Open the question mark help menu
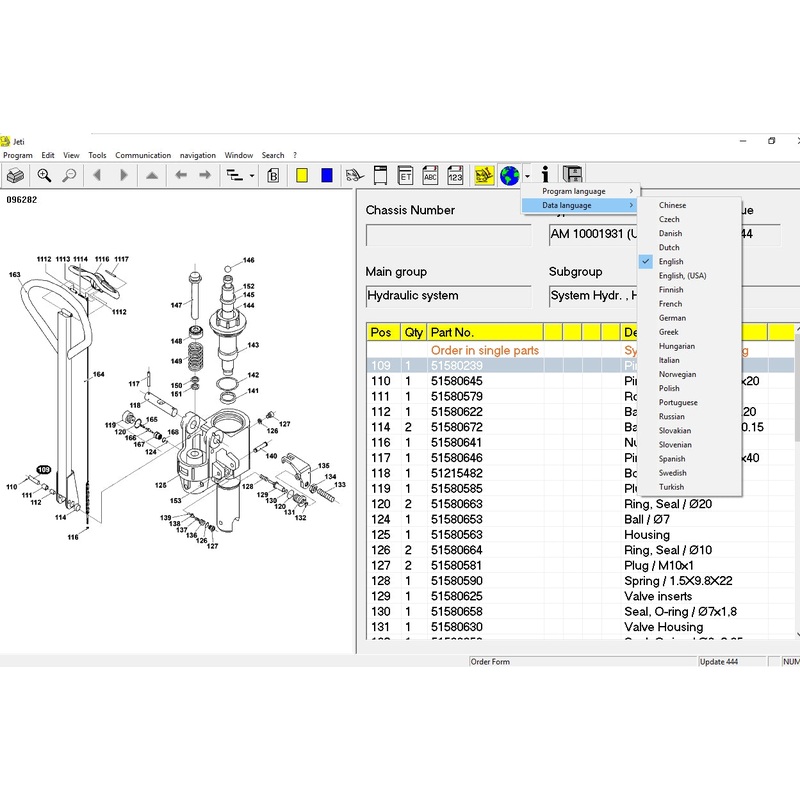The width and height of the screenshot is (800, 800). click(295, 155)
